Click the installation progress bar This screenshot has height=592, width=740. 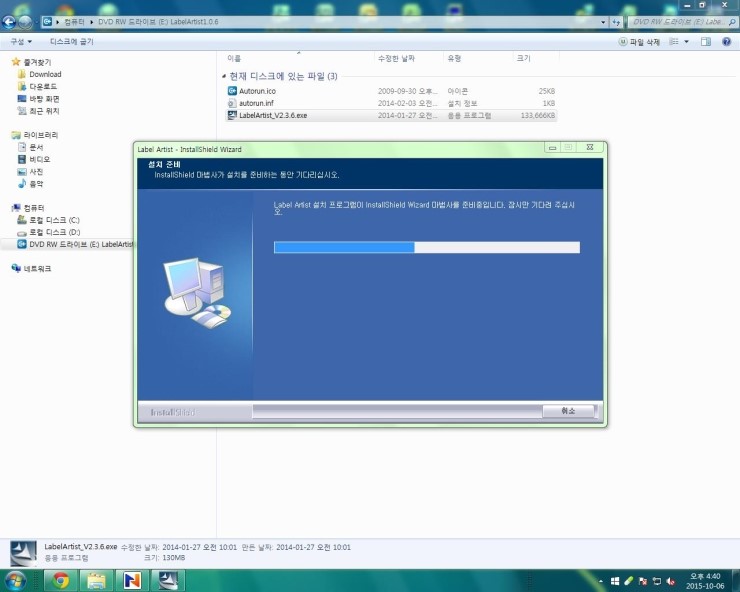pos(426,247)
